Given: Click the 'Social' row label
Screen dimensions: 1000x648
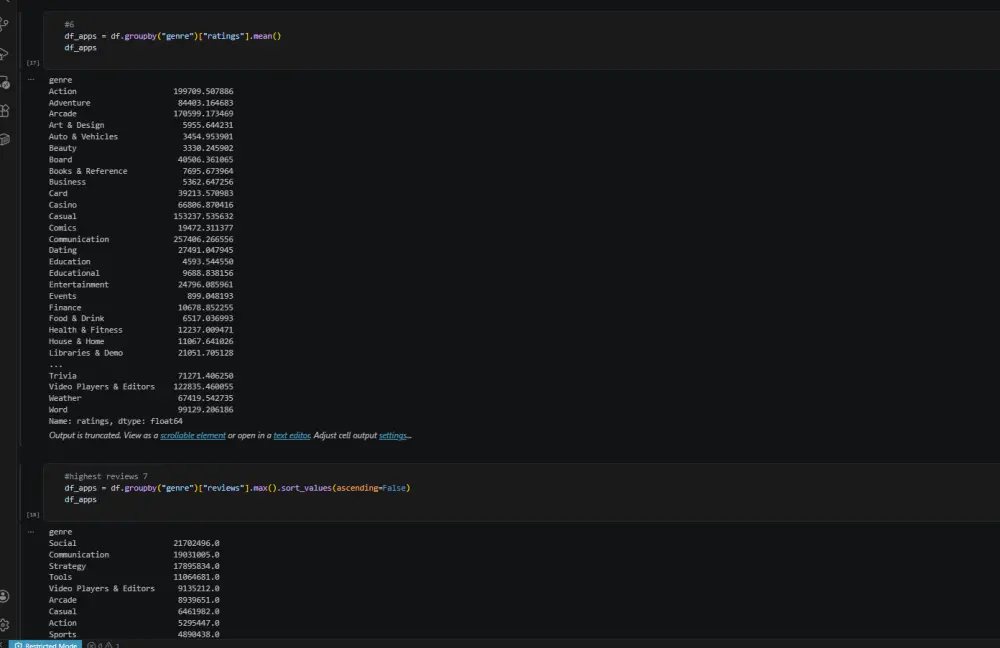Looking at the screenshot, I should coord(62,543).
